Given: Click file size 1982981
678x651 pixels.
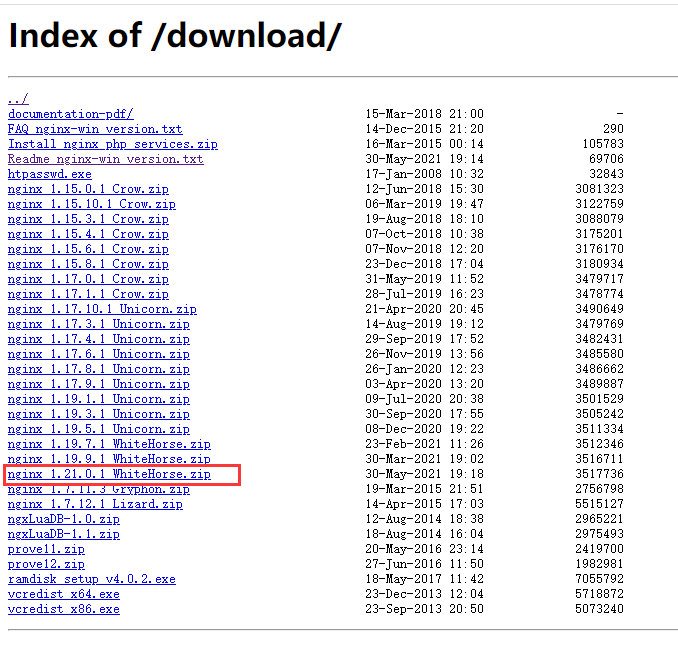Looking at the screenshot, I should click(x=599, y=564).
